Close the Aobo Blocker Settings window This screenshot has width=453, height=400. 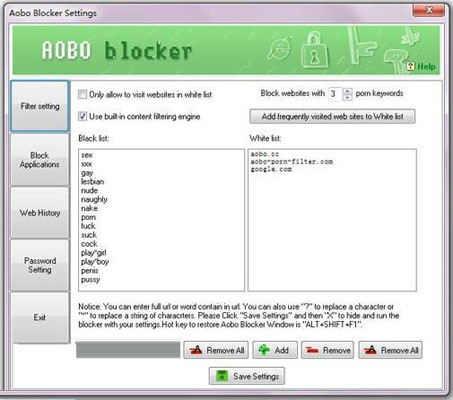(429, 10)
